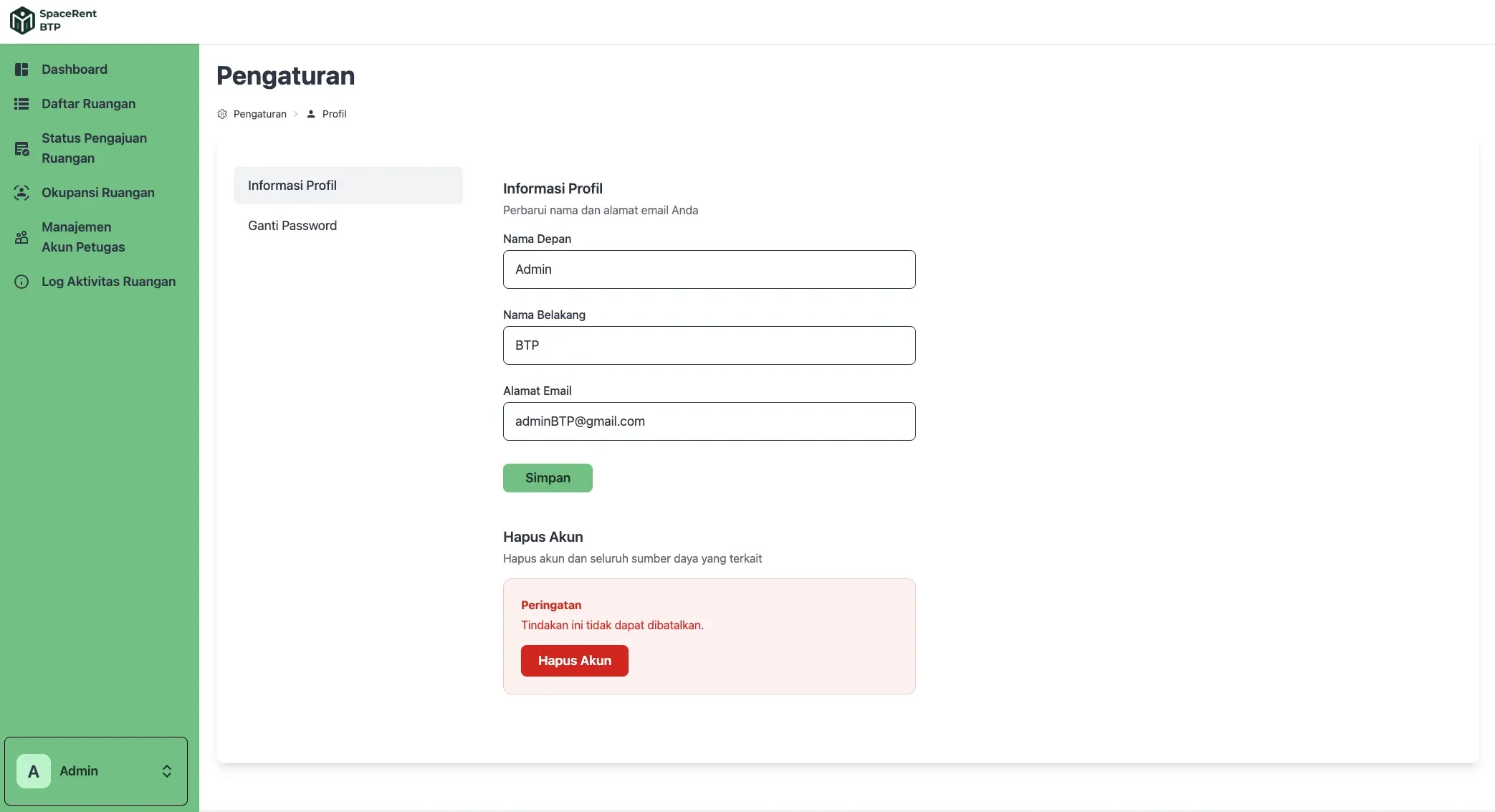Click the red Hapus Akun button
The width and height of the screenshot is (1495, 812).
click(x=575, y=661)
